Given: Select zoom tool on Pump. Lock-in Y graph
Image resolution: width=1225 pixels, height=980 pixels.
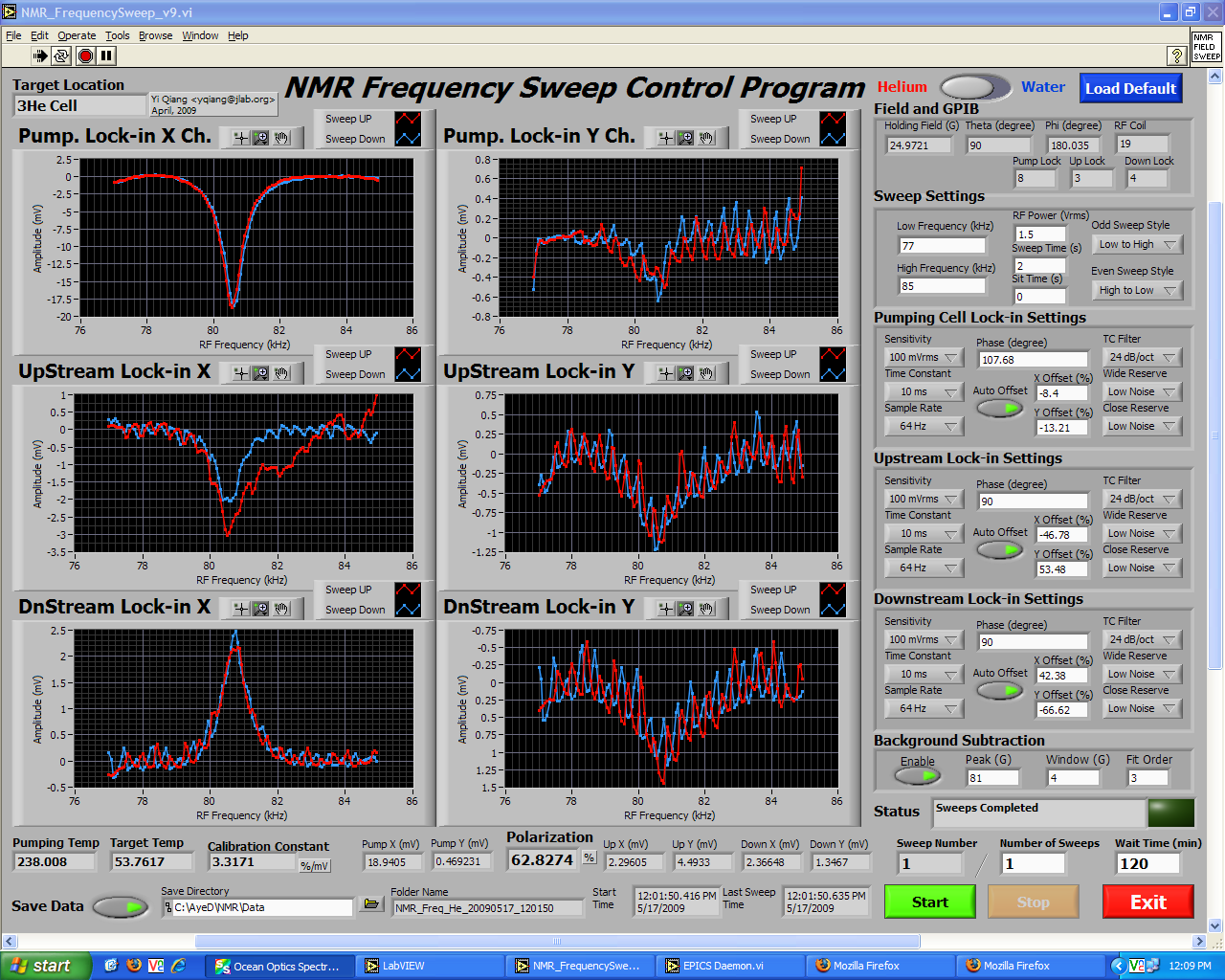Looking at the screenshot, I should [685, 138].
